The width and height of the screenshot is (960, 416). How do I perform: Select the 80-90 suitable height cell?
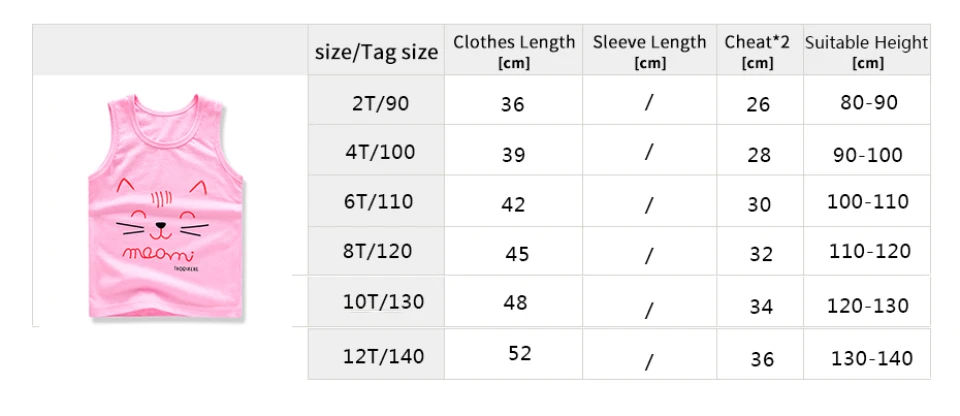coord(867,100)
